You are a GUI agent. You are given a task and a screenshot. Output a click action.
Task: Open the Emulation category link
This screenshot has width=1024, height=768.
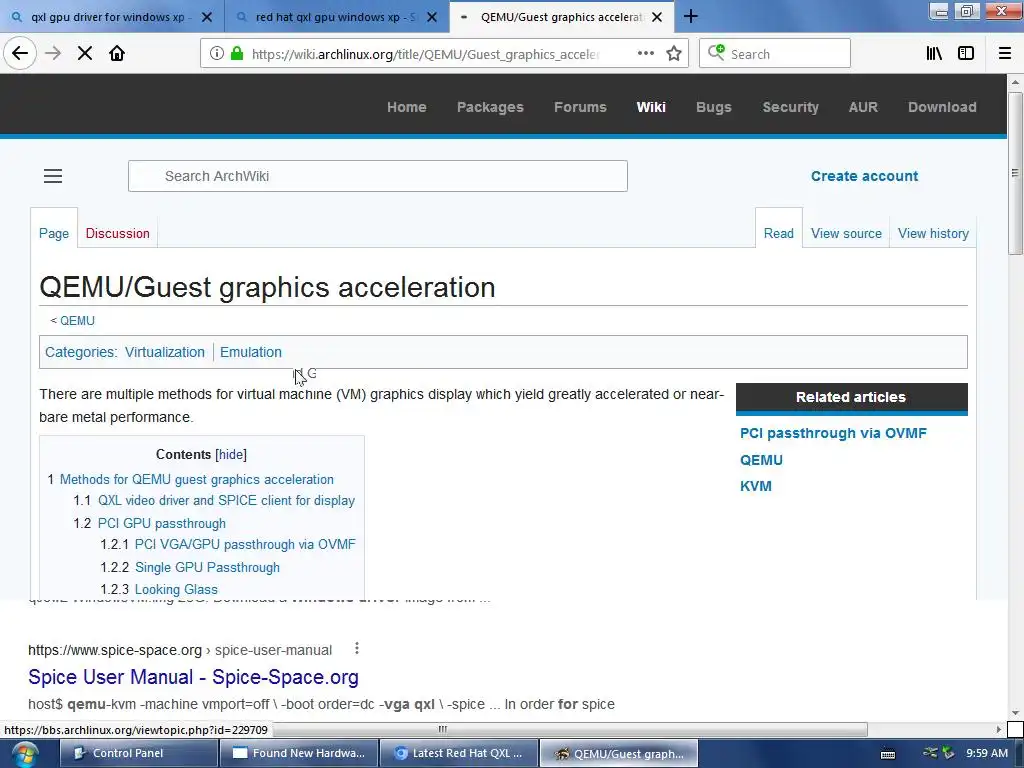251,352
